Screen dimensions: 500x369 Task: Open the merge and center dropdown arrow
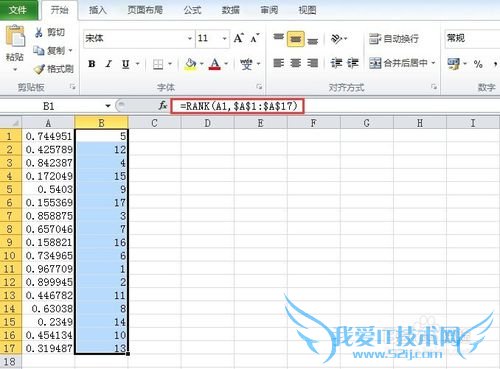(x=433, y=63)
